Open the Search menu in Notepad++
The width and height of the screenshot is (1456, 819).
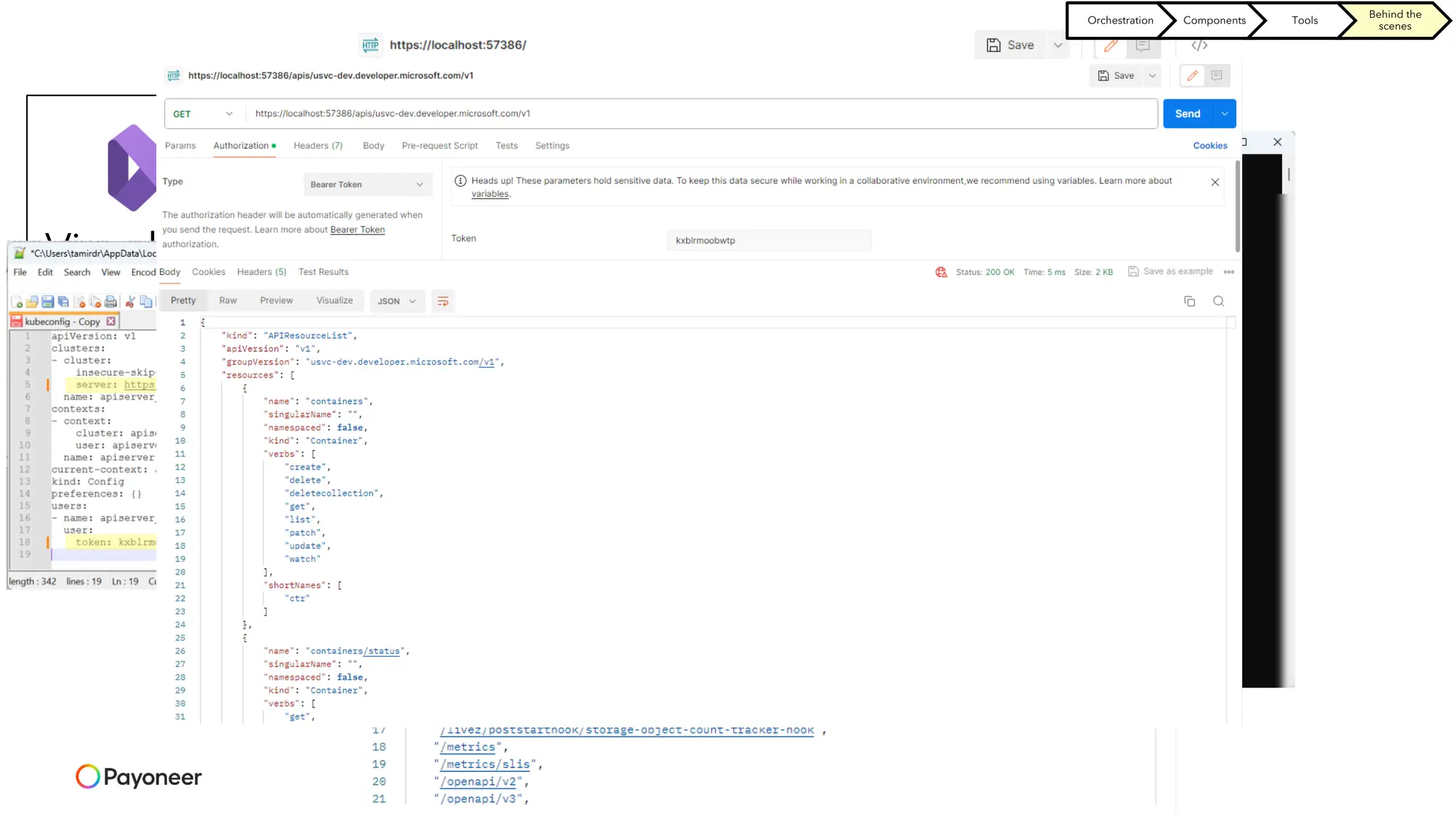(x=77, y=272)
